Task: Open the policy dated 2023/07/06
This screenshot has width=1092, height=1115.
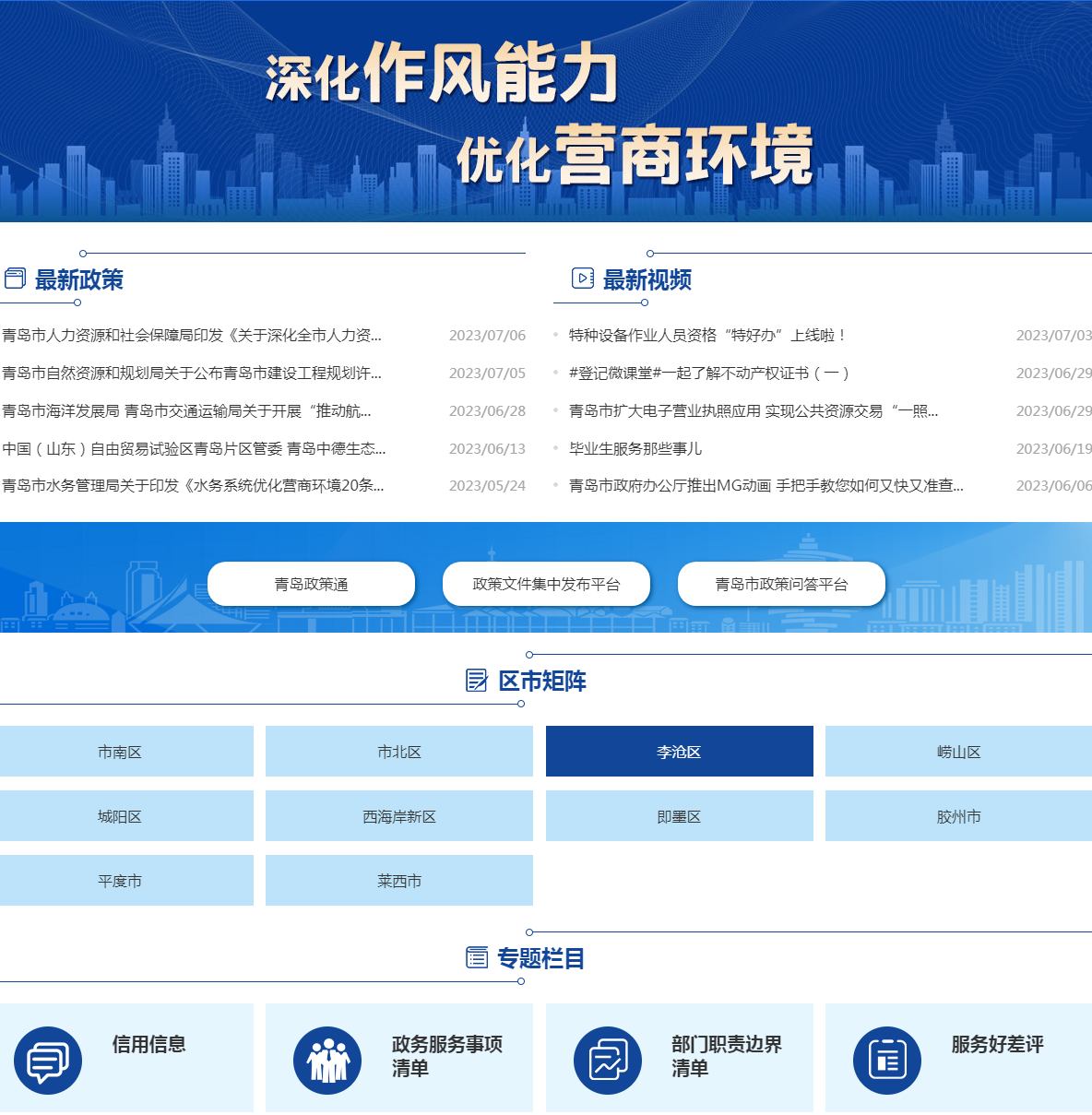Action: pyautogui.click(x=192, y=336)
